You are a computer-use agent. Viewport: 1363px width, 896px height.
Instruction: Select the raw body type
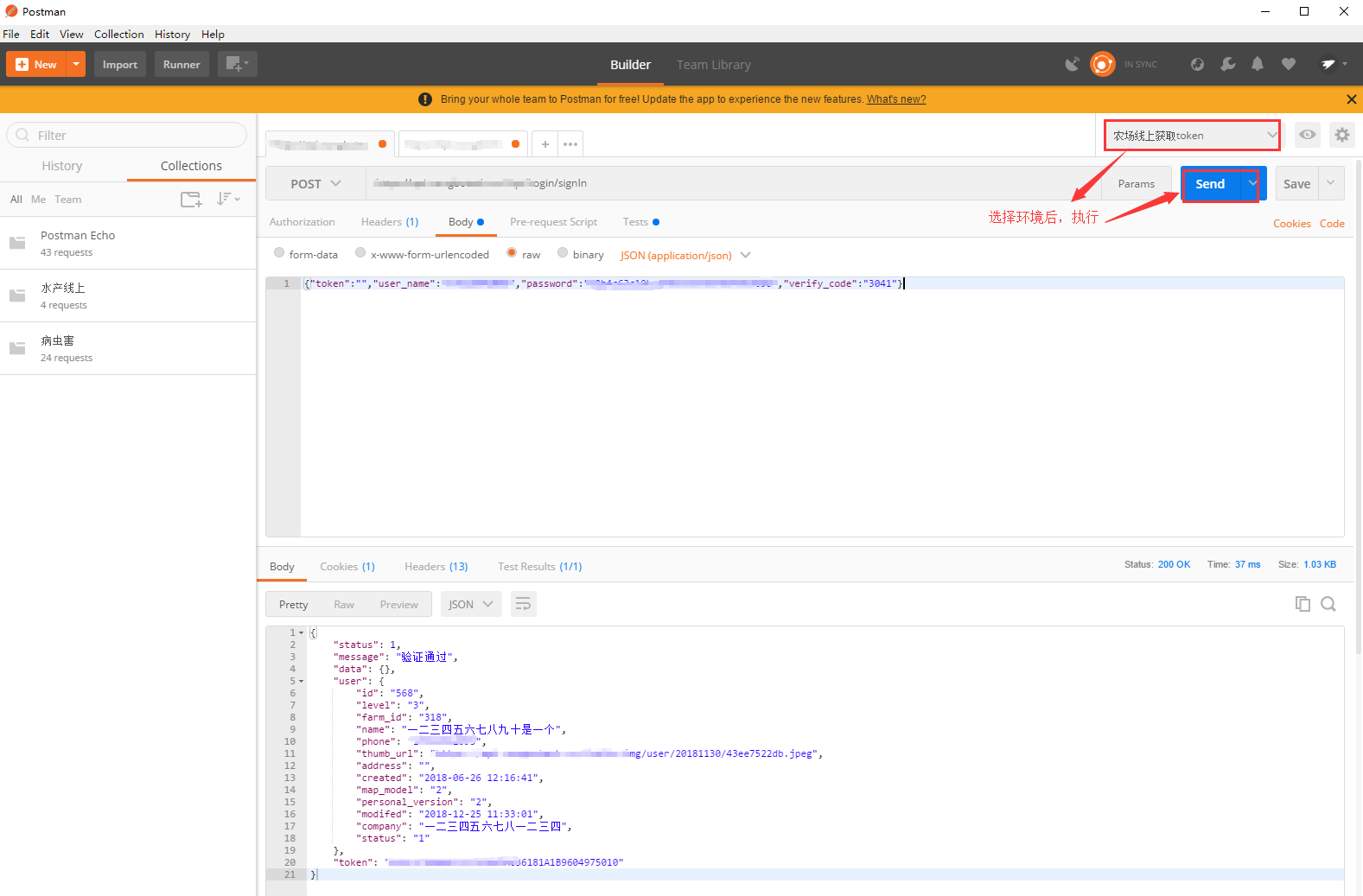(x=512, y=253)
